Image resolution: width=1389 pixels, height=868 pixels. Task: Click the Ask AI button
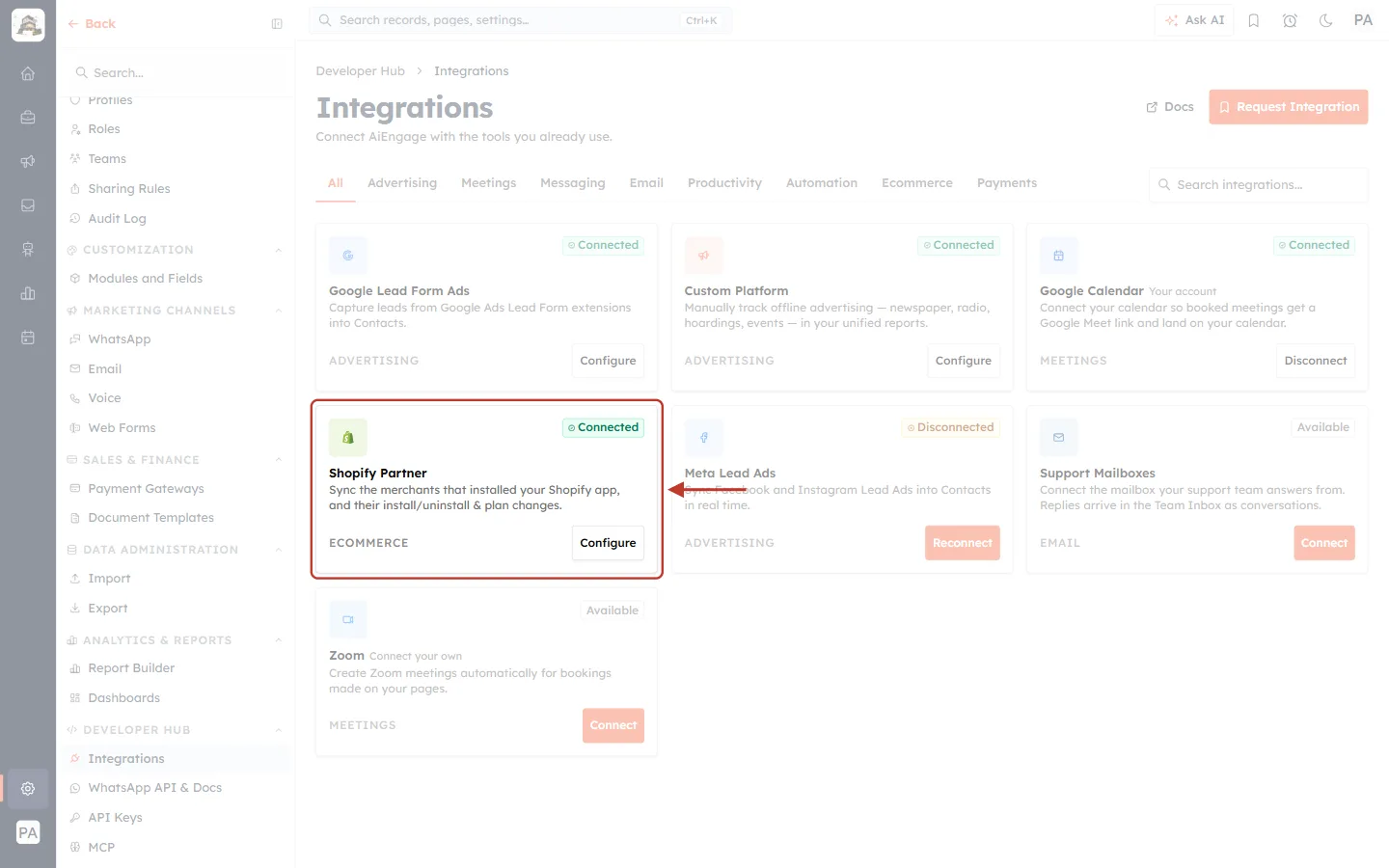click(1195, 20)
